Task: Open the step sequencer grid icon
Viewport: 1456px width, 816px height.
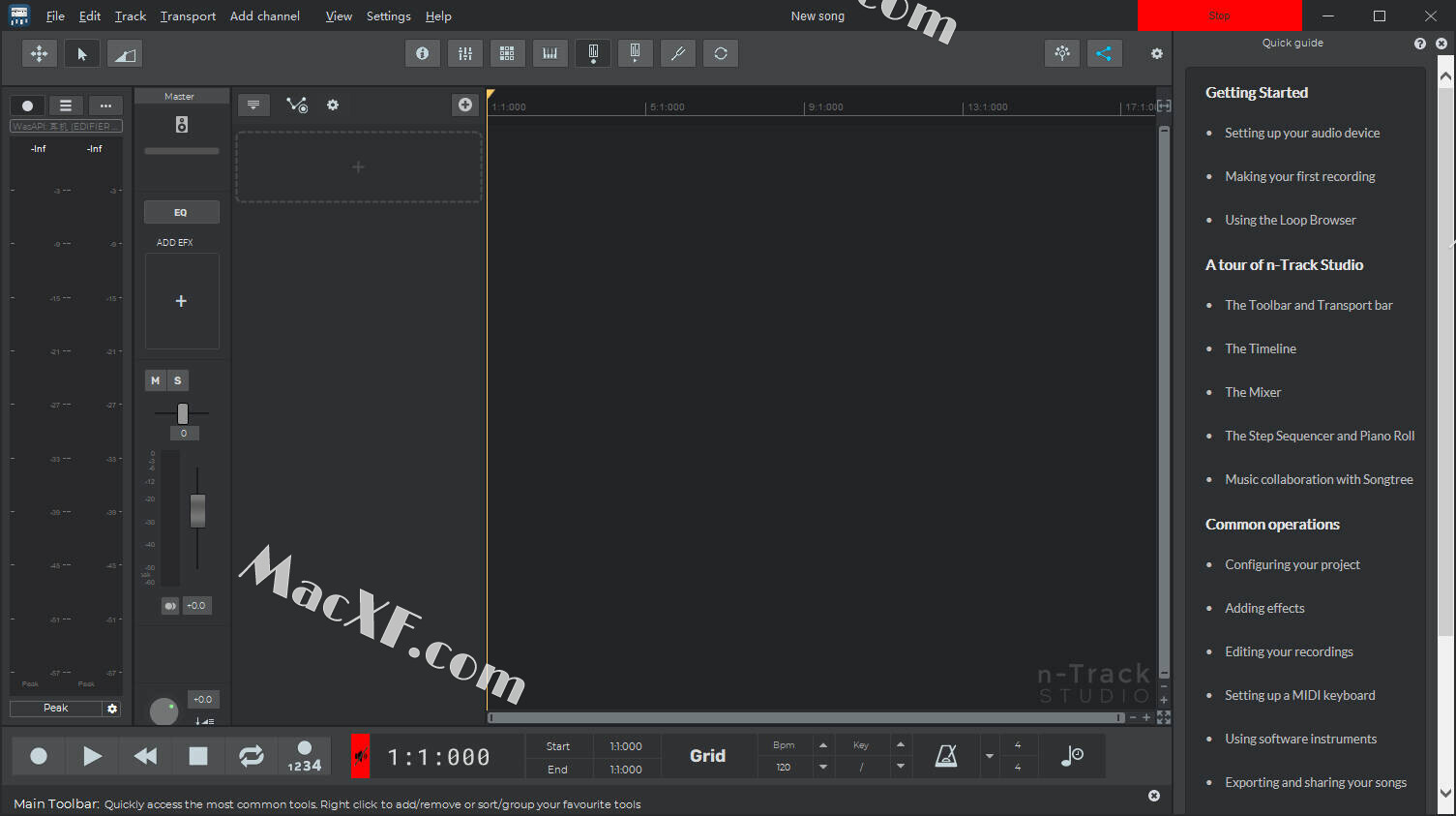Action: click(507, 54)
